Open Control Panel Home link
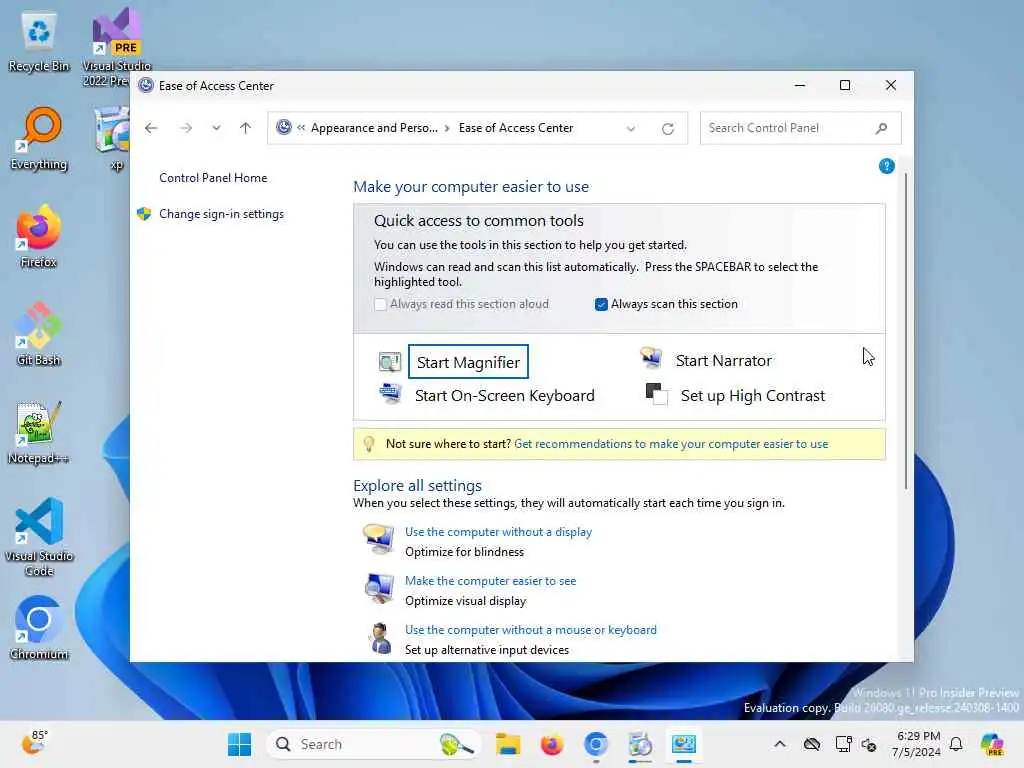 coord(213,178)
